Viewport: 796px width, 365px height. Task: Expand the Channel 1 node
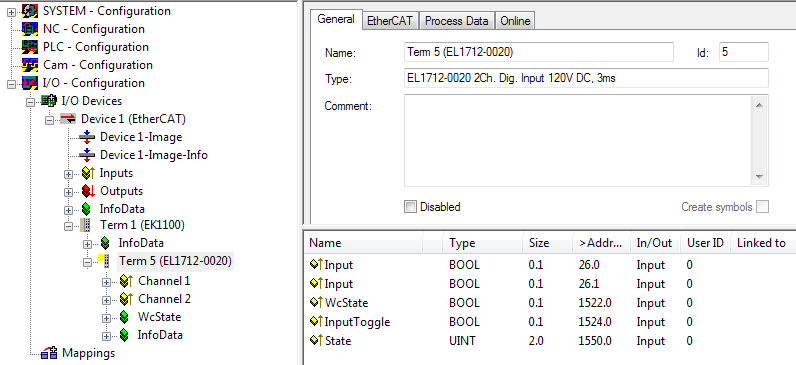click(x=106, y=282)
